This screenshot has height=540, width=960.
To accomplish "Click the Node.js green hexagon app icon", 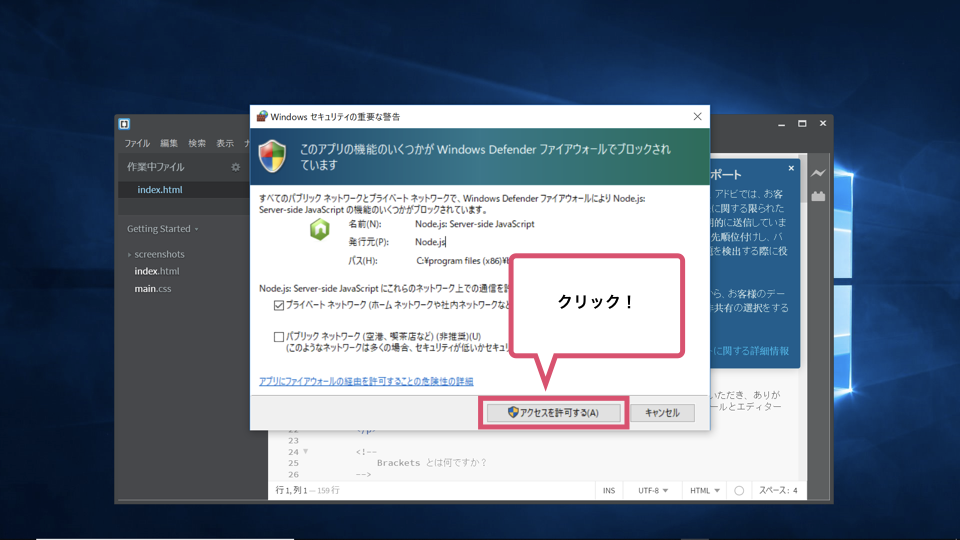I will (x=320, y=230).
